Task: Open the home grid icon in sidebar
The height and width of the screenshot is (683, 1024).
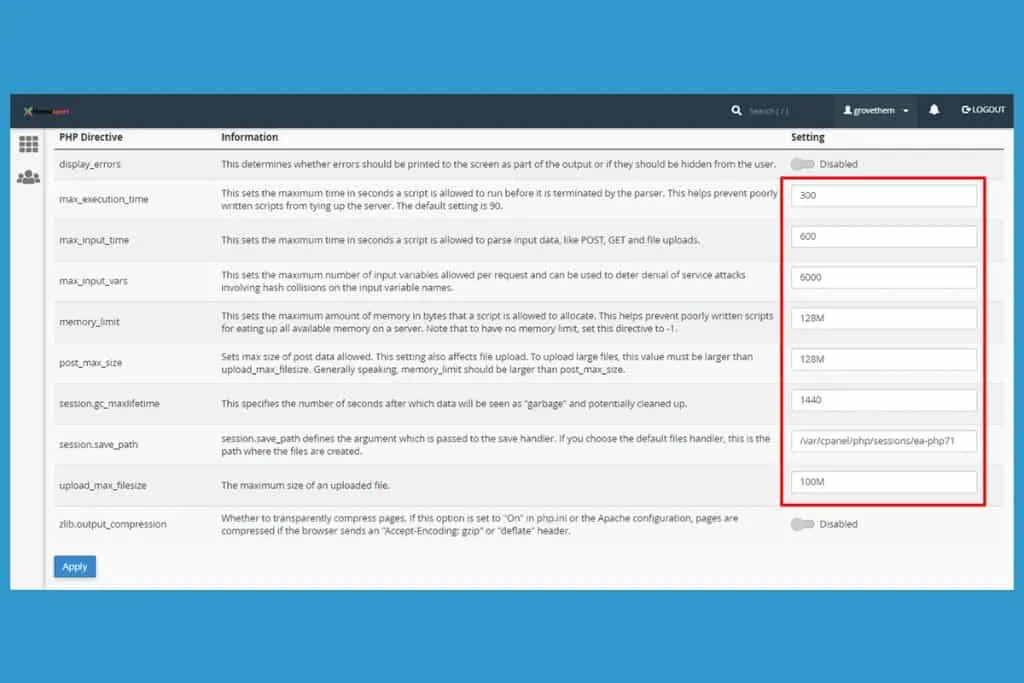Action: pyautogui.click(x=28, y=144)
